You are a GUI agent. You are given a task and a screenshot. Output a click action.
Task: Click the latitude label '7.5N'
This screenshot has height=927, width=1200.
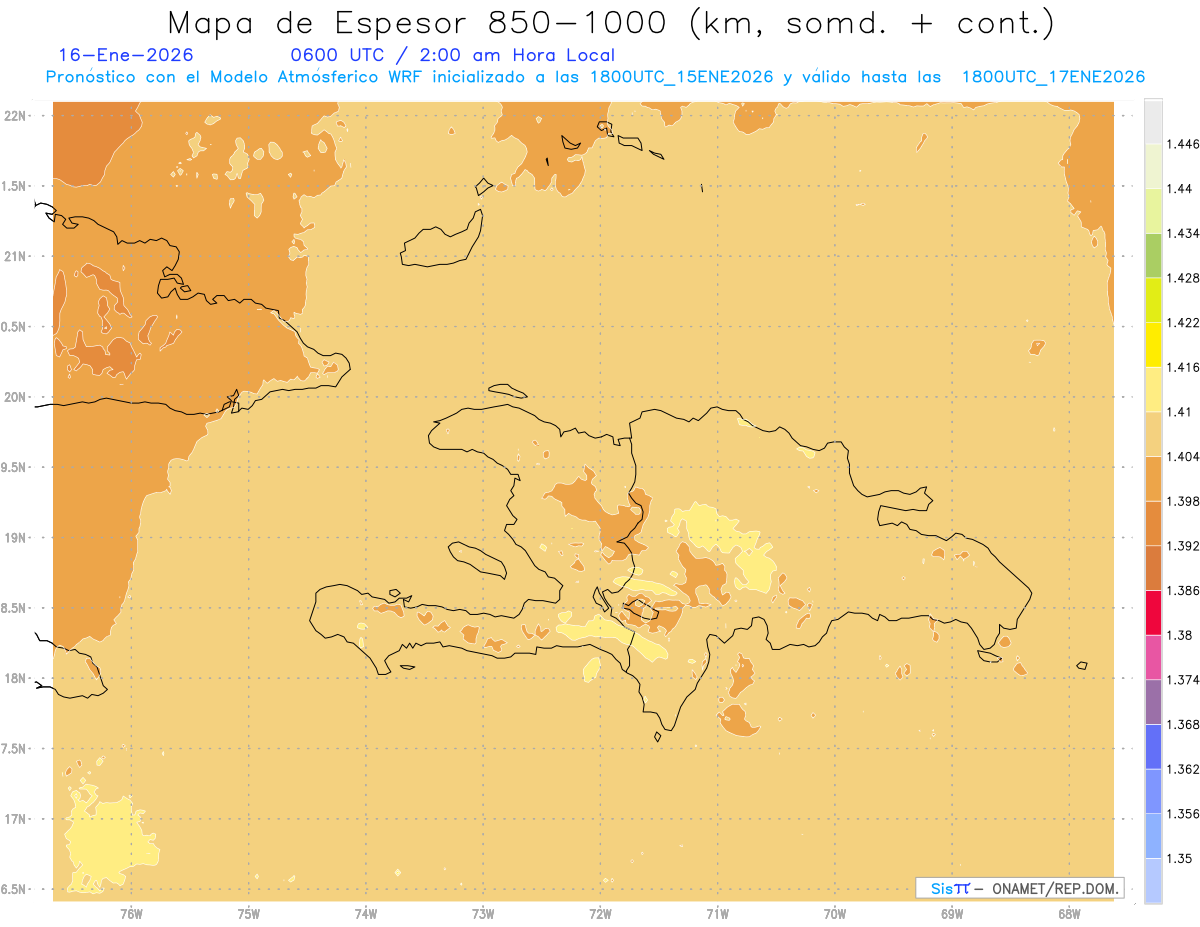click(x=15, y=749)
